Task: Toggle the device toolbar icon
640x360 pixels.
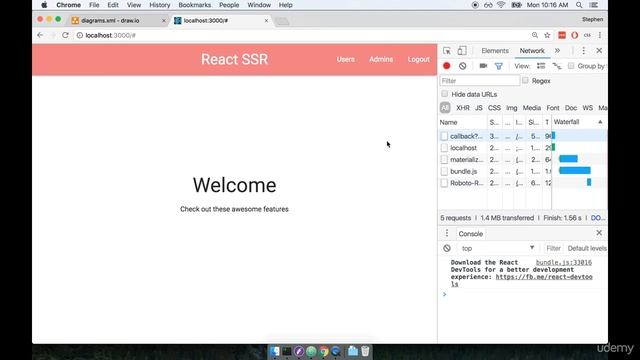Action: tap(462, 51)
